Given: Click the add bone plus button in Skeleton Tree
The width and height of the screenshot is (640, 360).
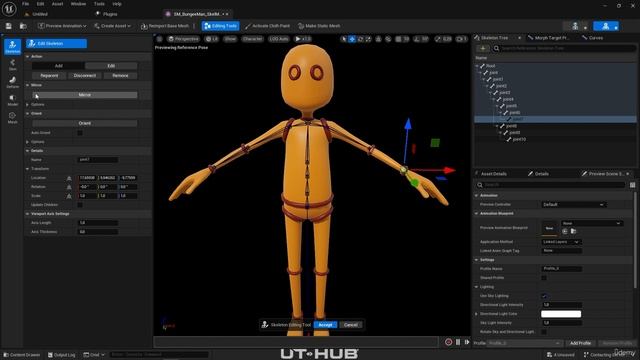Looking at the screenshot, I should coord(483,48).
